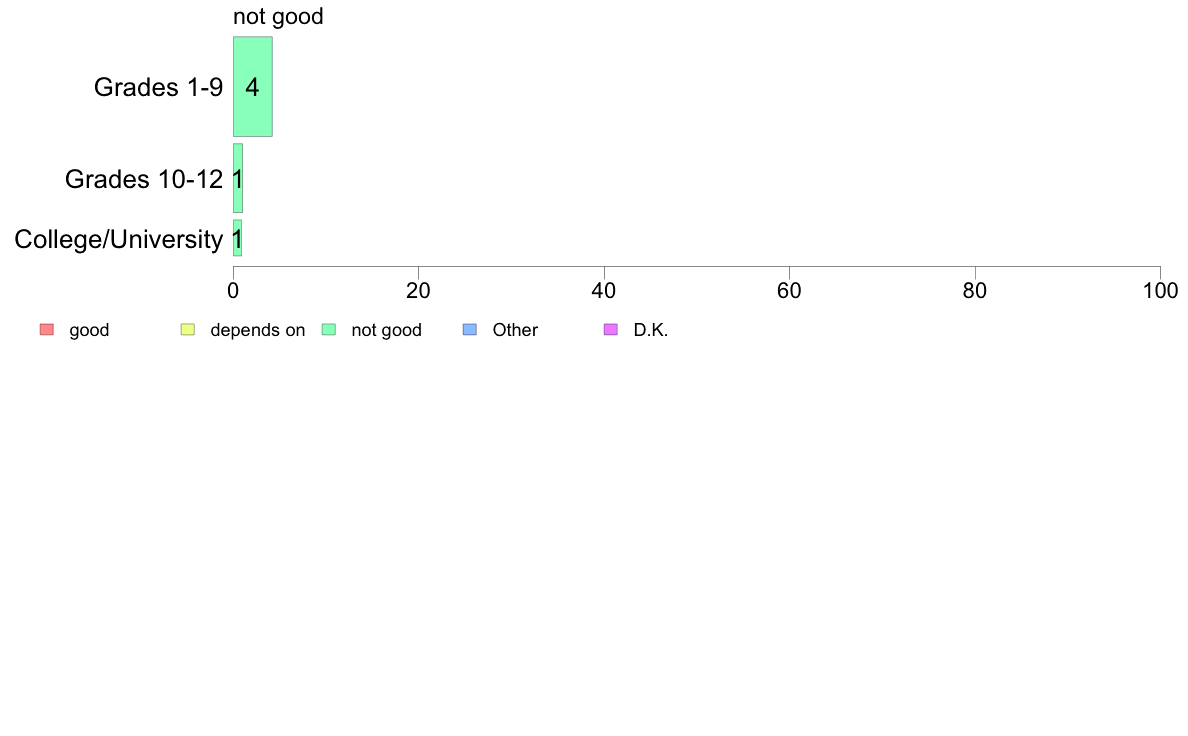Click the value 4 inside the bar

coord(252,87)
